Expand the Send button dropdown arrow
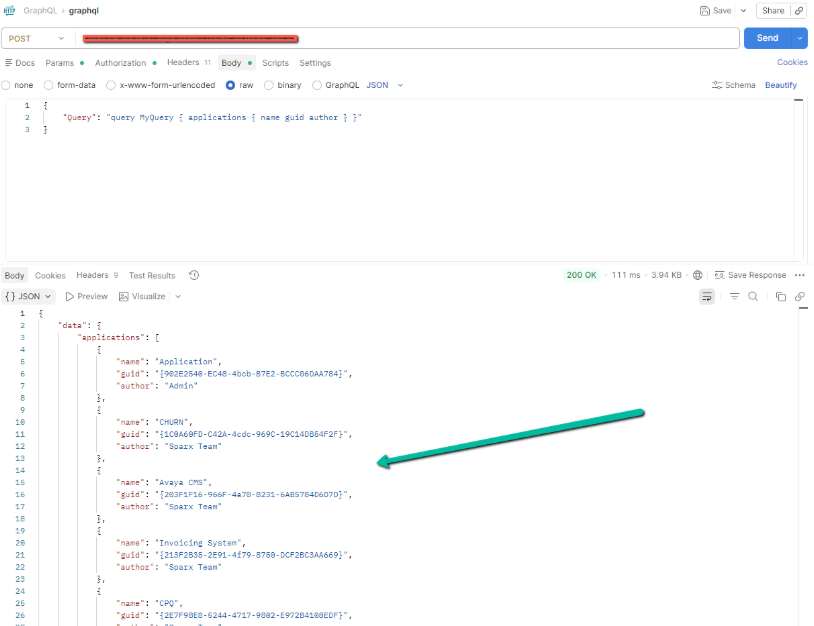Screen dimensions: 814x626 point(799,38)
